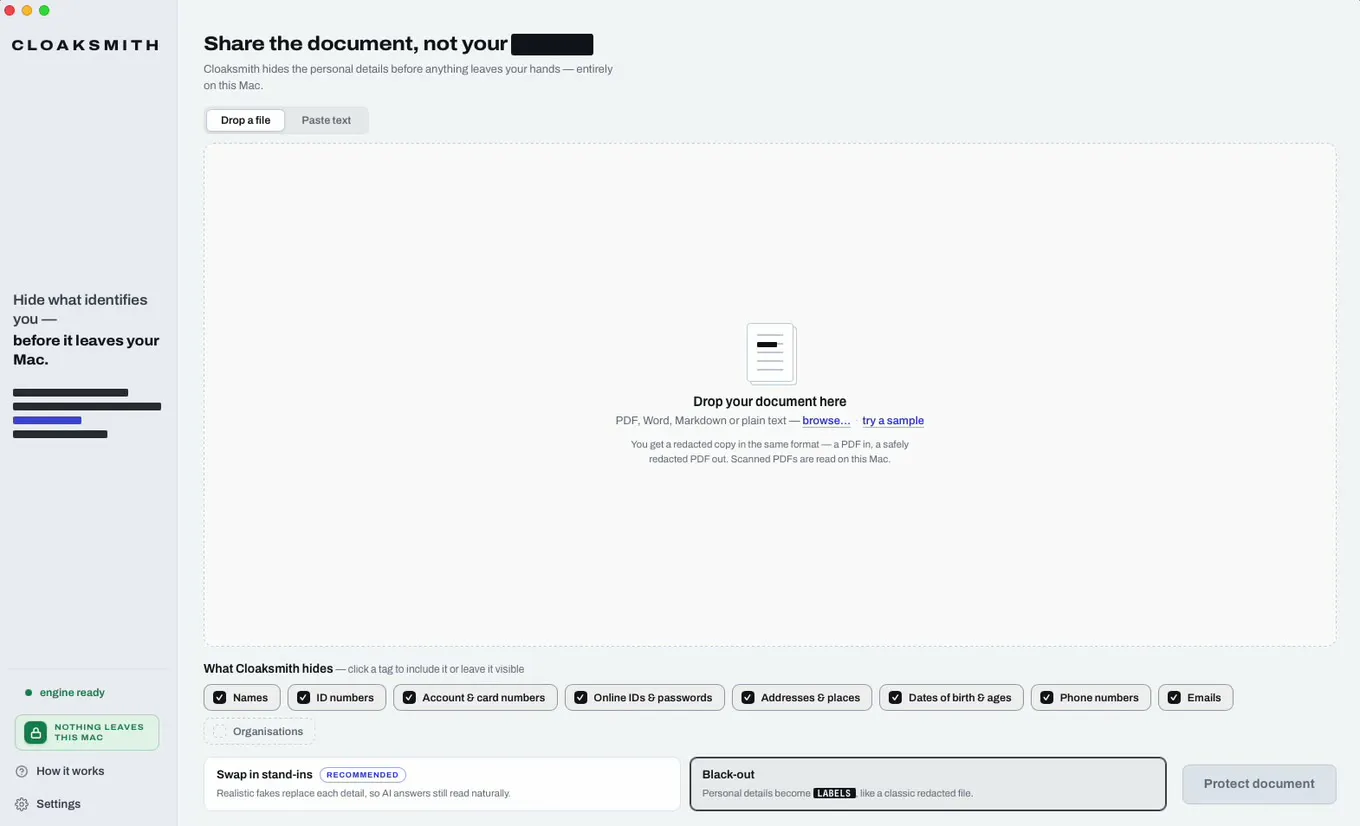Open the How it works help icon

tap(21, 771)
